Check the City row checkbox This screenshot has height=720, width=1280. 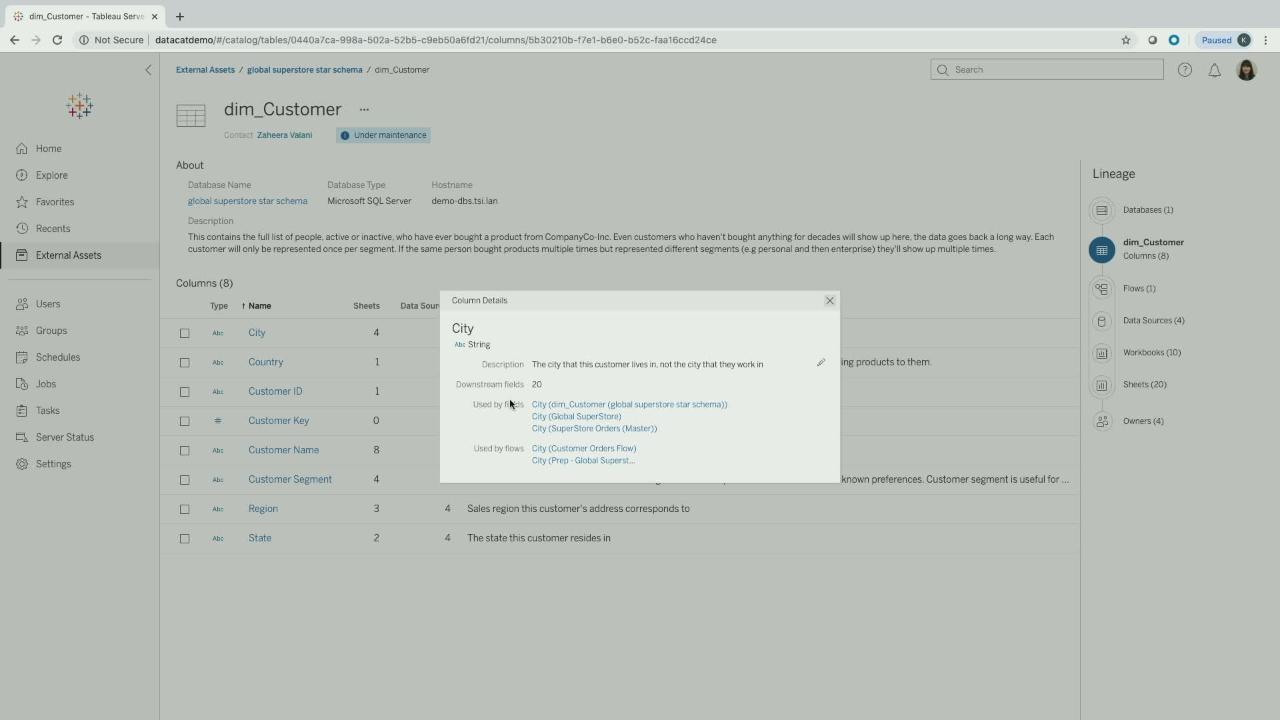[184, 333]
